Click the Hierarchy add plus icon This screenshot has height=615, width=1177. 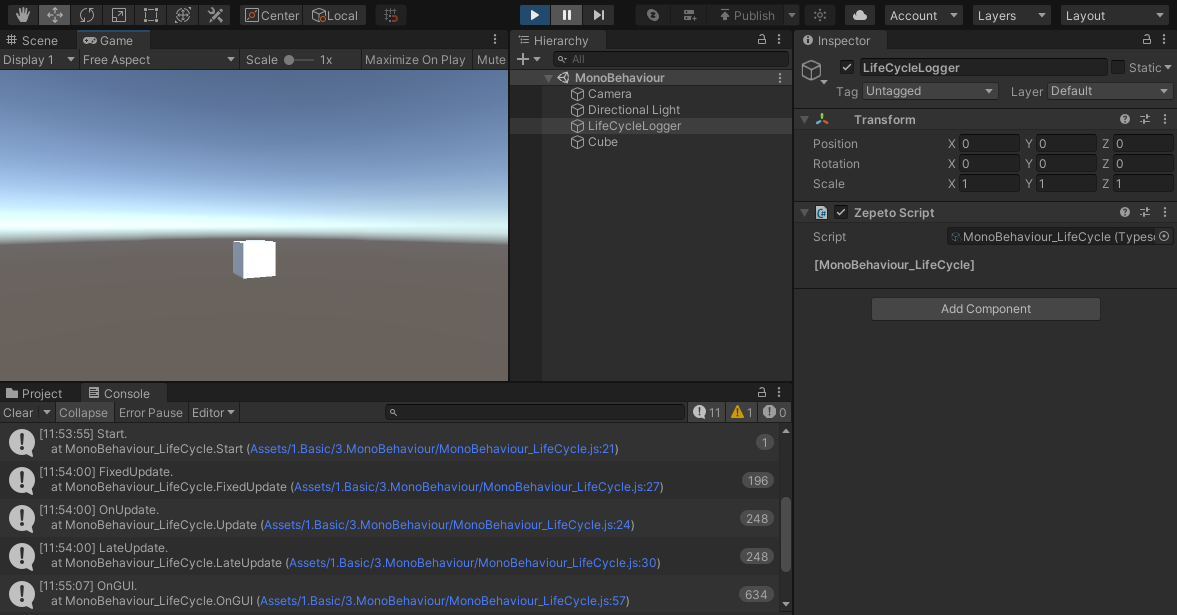(522, 60)
